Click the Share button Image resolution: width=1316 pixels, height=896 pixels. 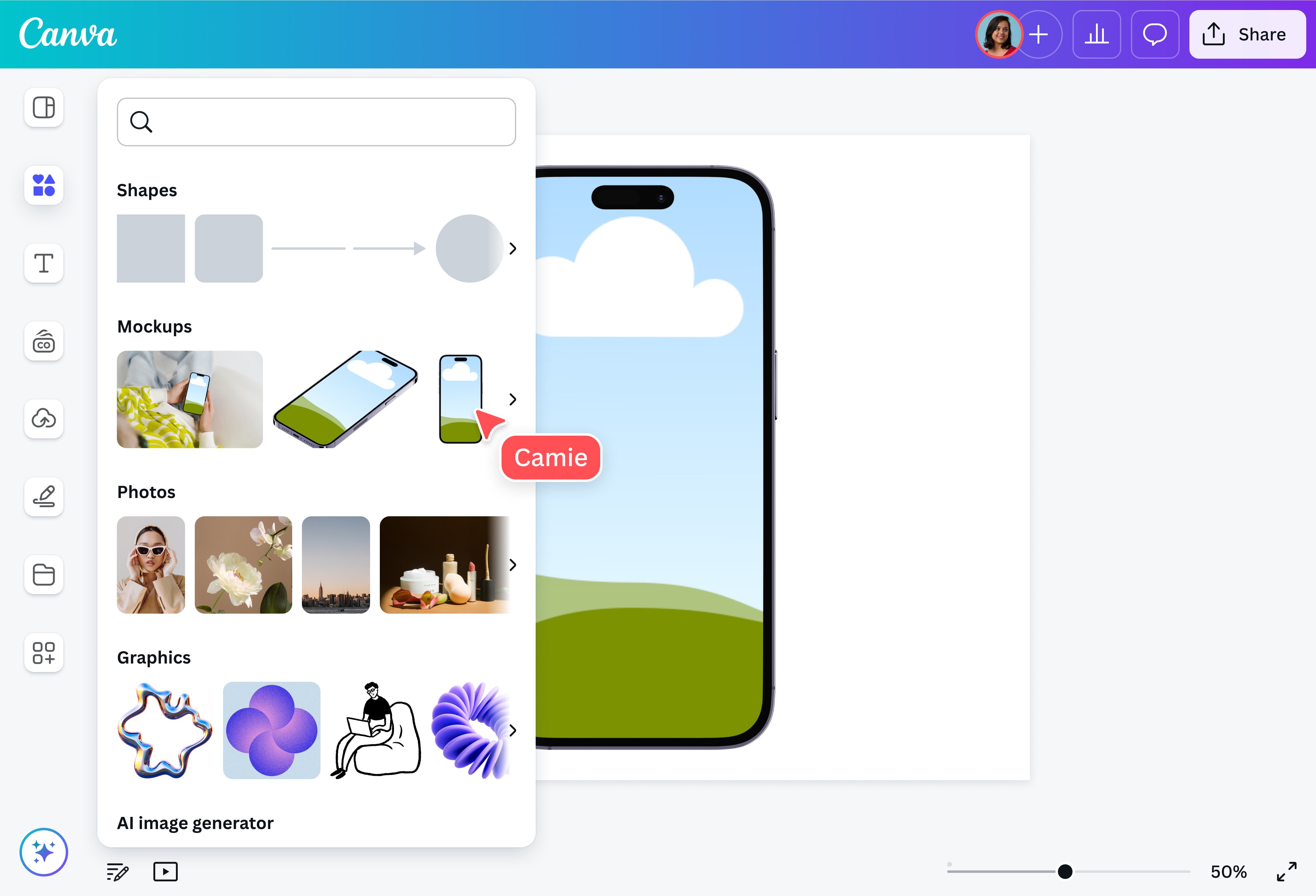1247,34
